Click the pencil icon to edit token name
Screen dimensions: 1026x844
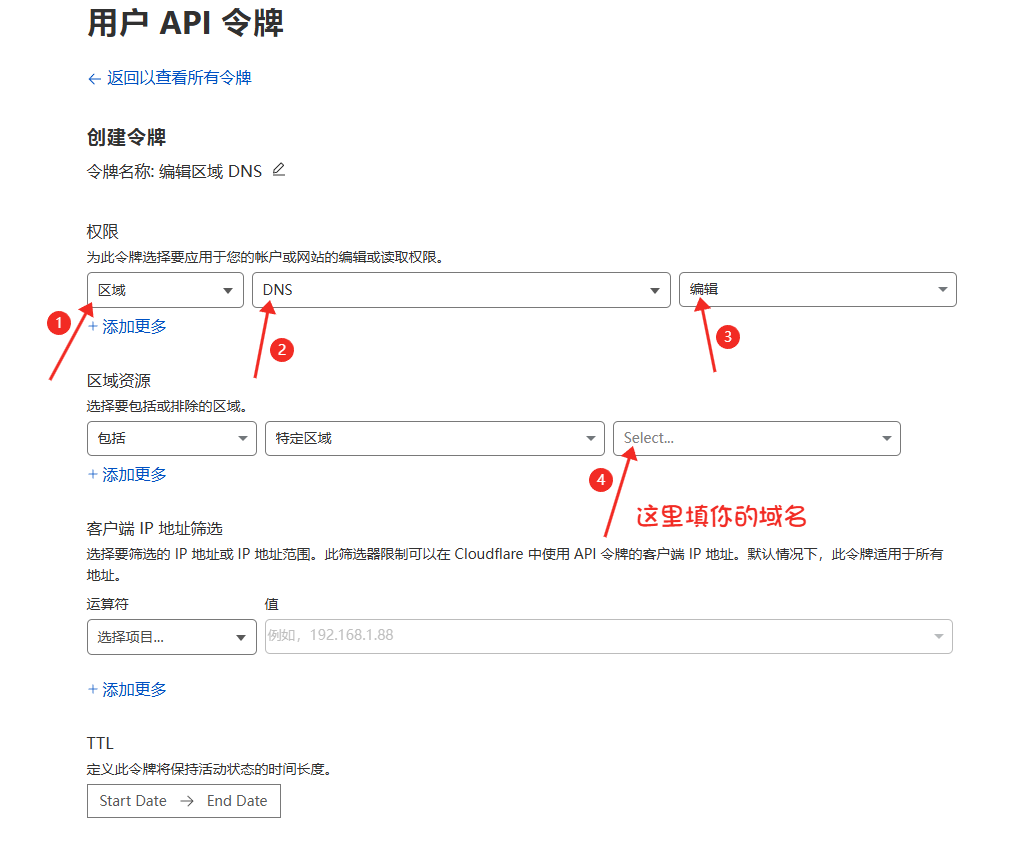(x=279, y=170)
